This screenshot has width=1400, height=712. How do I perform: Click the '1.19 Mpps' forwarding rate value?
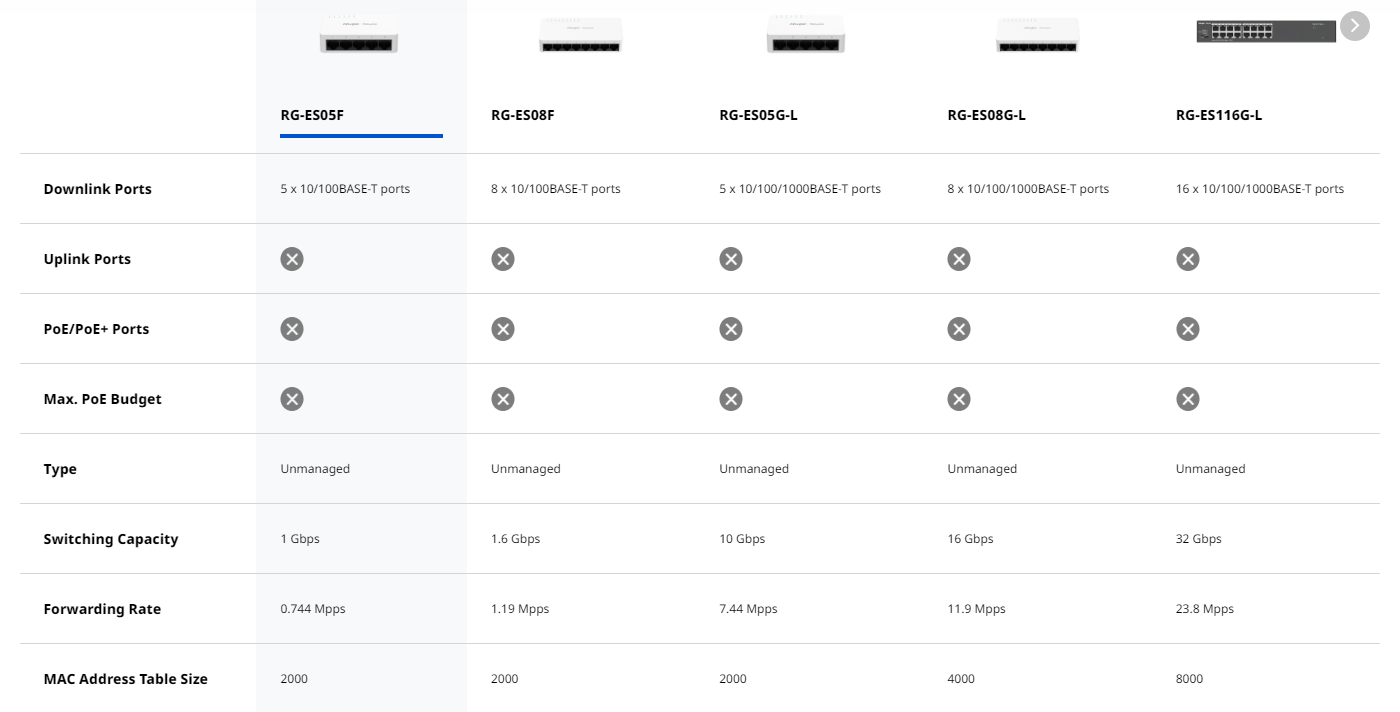click(x=520, y=609)
